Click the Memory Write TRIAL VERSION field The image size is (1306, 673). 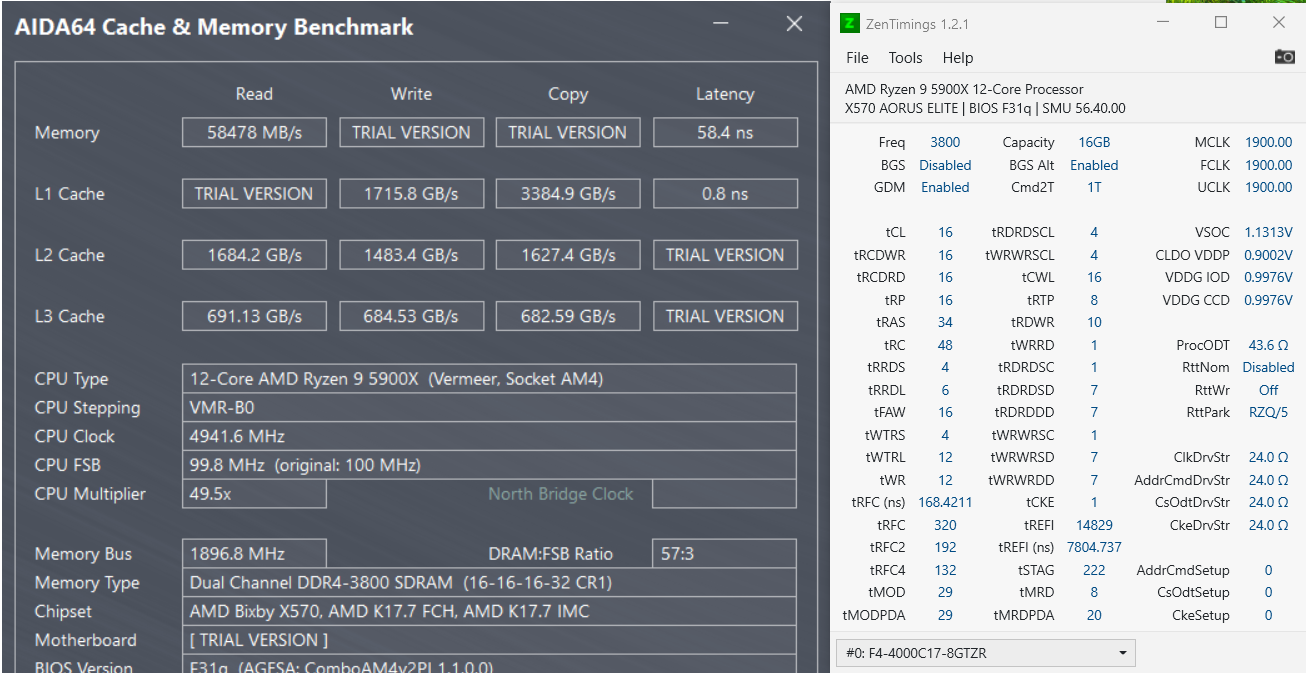point(411,132)
